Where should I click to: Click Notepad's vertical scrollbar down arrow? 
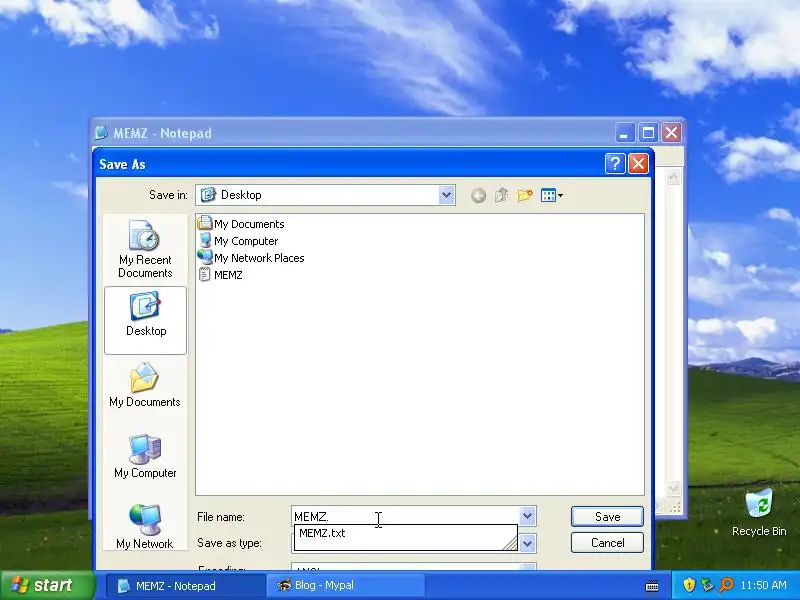click(x=673, y=489)
